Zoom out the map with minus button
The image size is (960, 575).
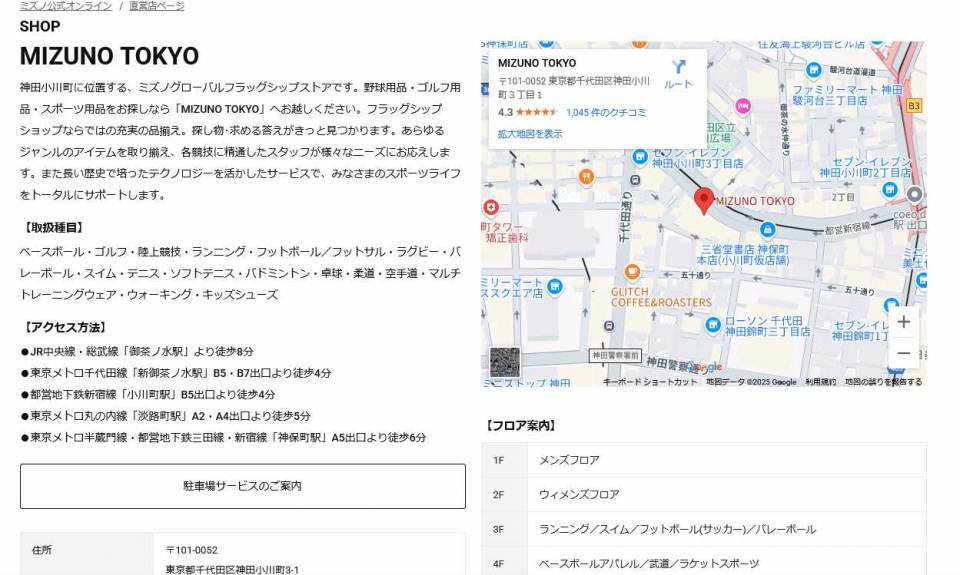pos(903,354)
